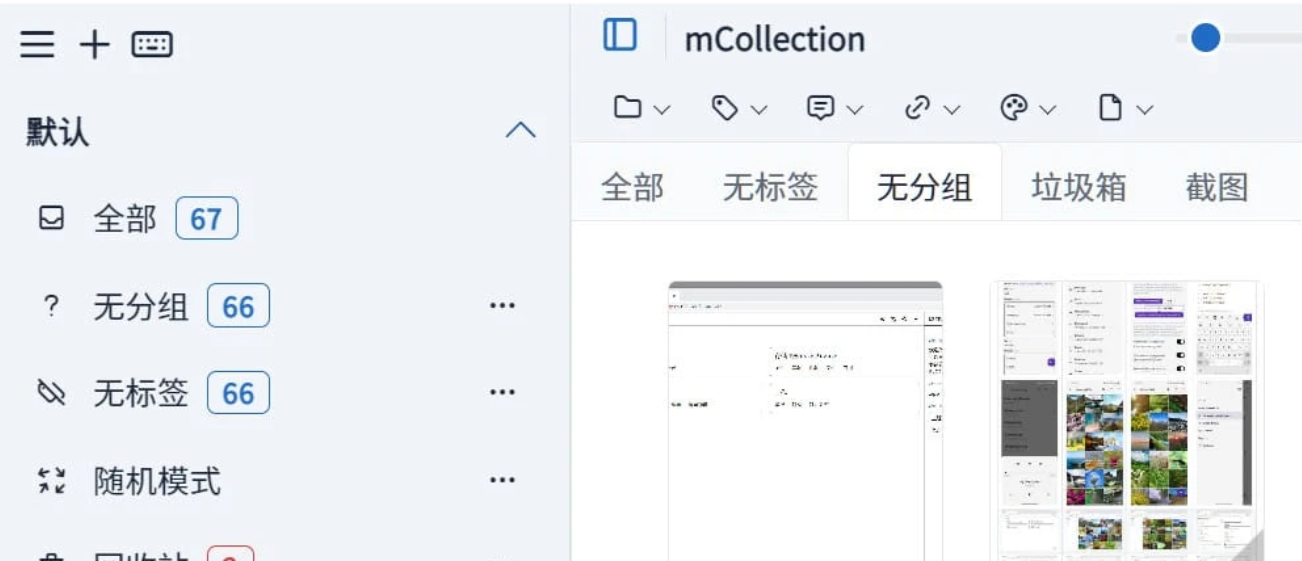
Task: Open more options for 无标签 row
Action: point(502,393)
